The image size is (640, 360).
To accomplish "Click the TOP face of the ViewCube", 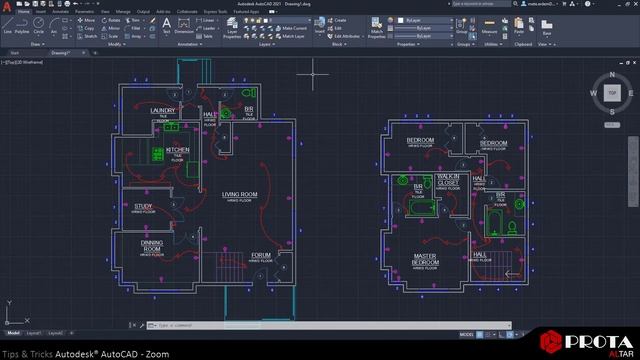I will [x=612, y=93].
